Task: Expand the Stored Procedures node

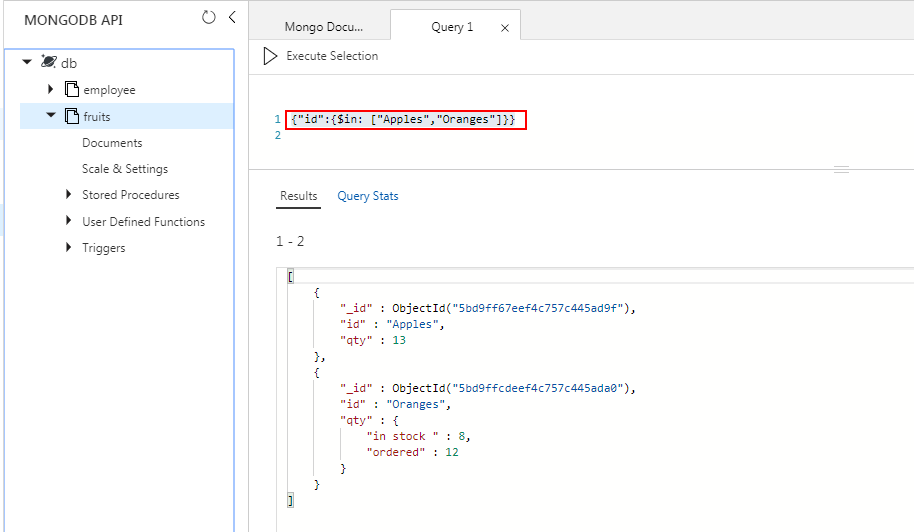Action: [x=69, y=194]
